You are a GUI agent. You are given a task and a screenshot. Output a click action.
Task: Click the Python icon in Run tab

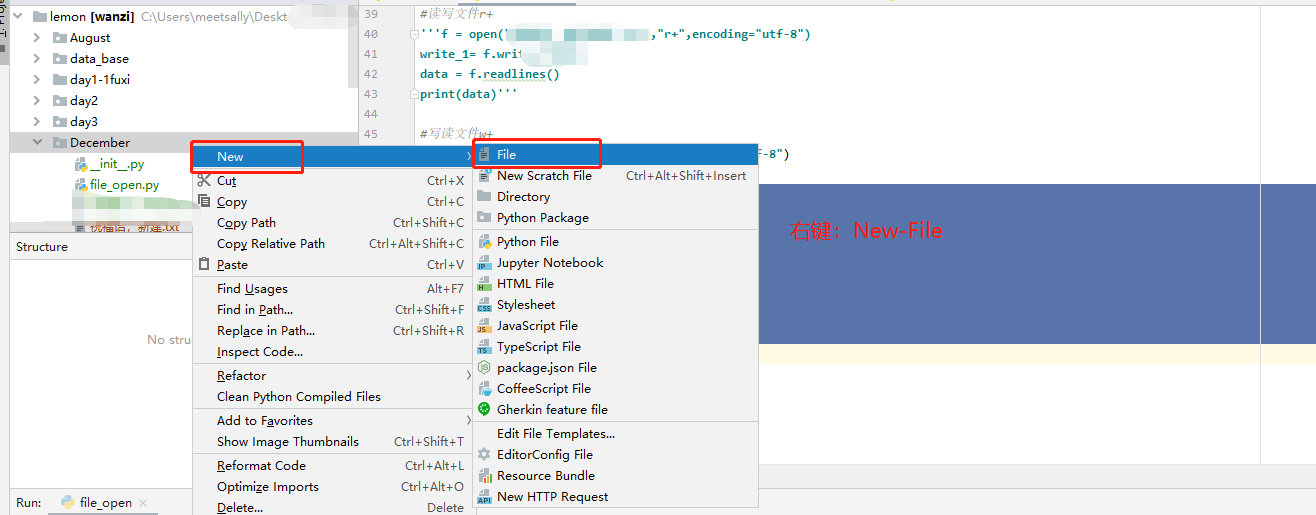67,503
